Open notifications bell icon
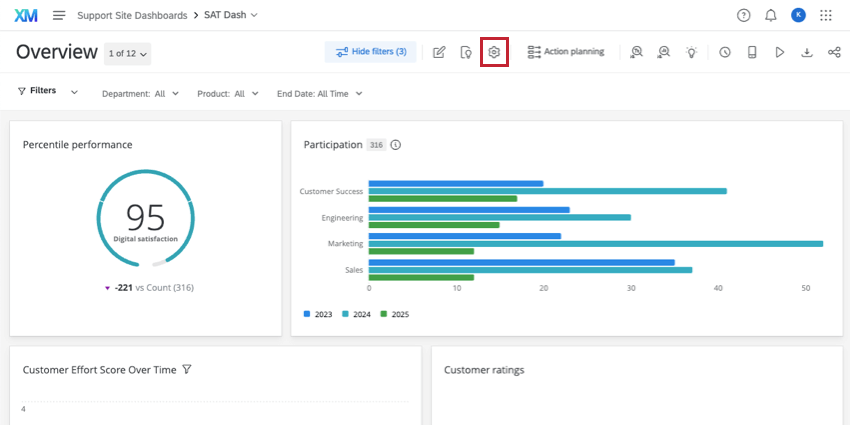The width and height of the screenshot is (850, 425). click(771, 15)
